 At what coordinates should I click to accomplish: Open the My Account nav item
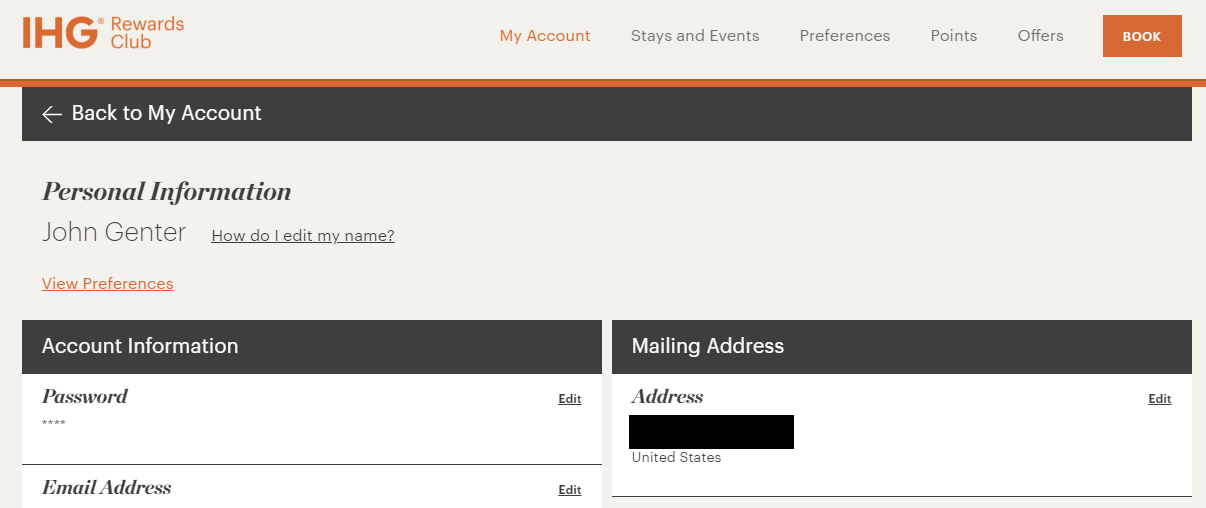point(545,36)
